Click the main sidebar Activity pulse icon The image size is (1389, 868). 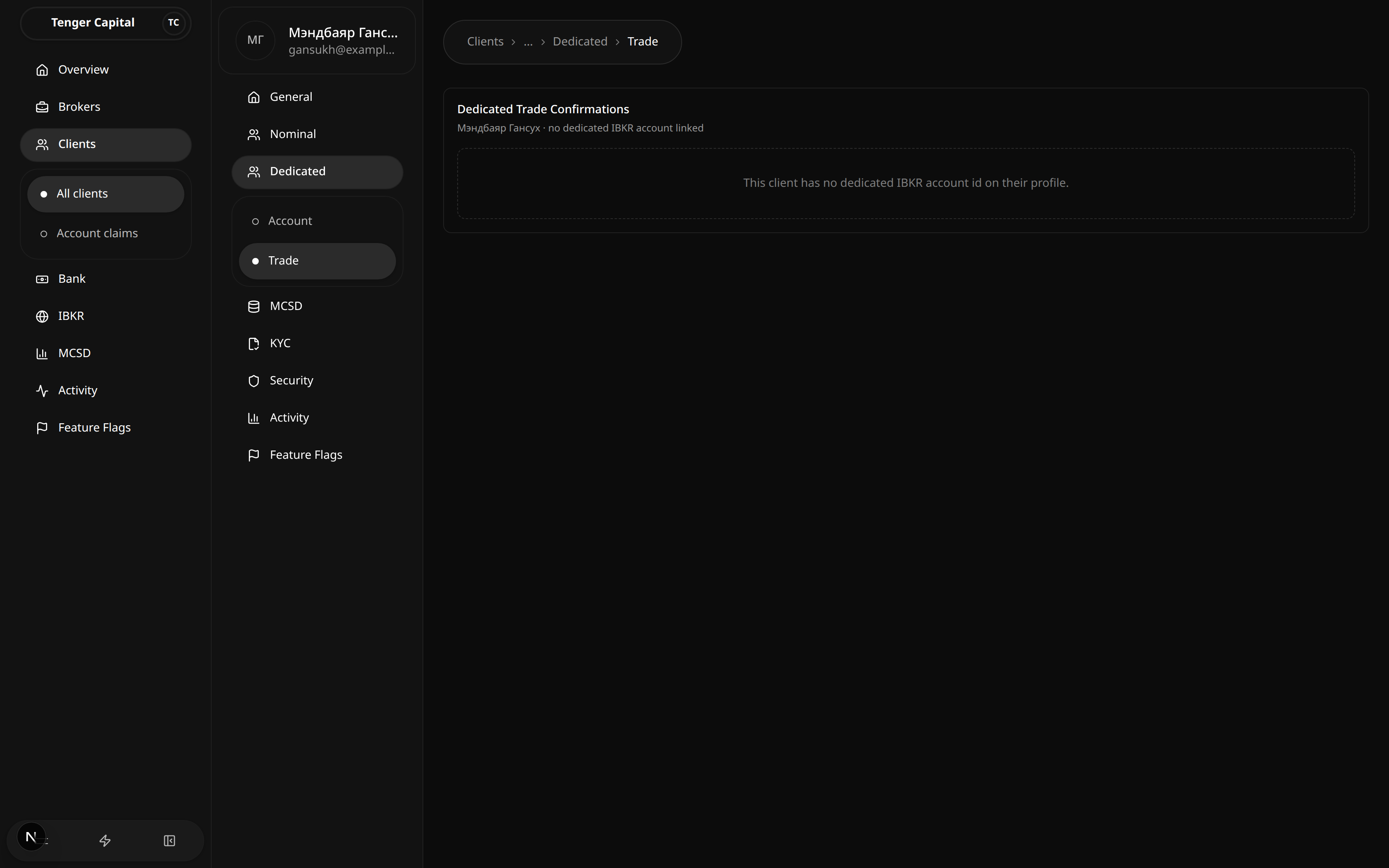(x=42, y=391)
